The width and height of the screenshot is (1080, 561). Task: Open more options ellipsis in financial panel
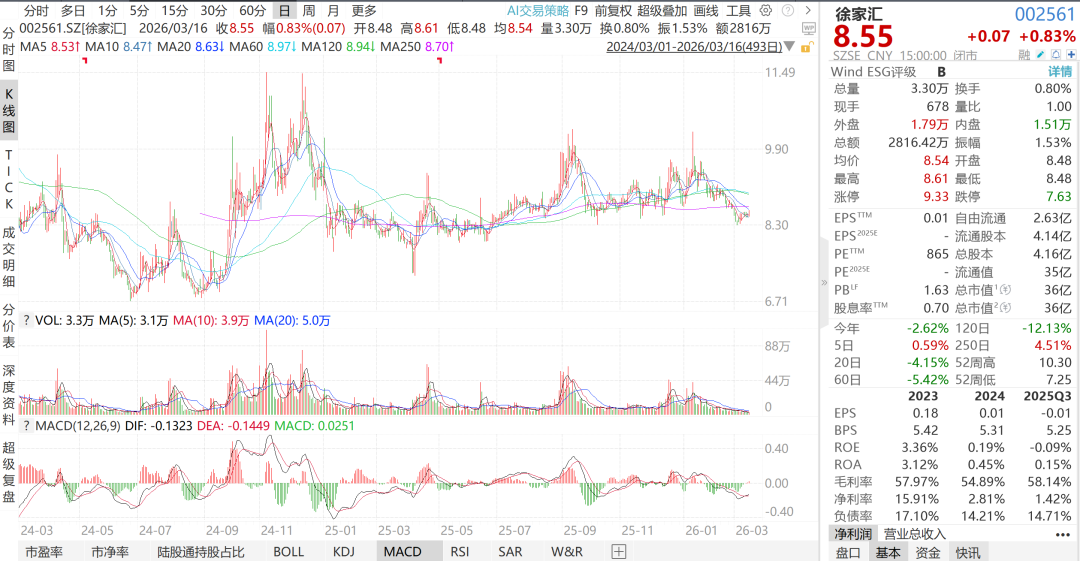click(x=1062, y=534)
